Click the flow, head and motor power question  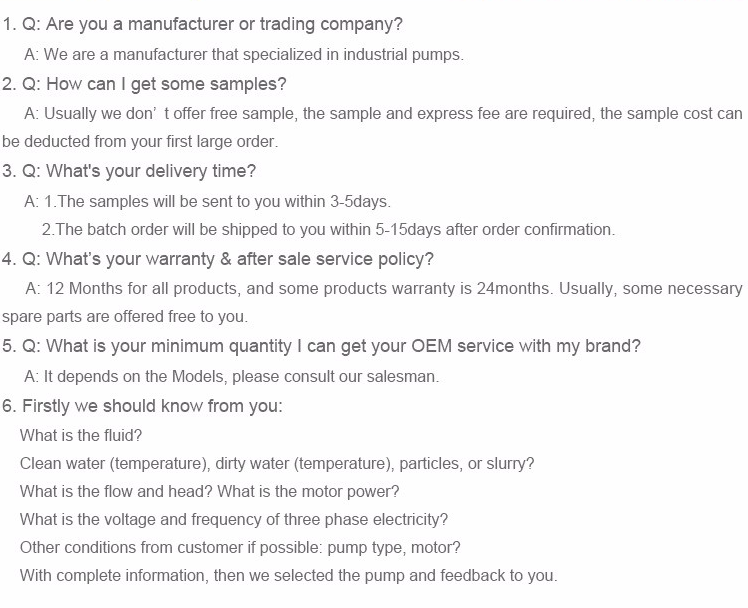209,491
